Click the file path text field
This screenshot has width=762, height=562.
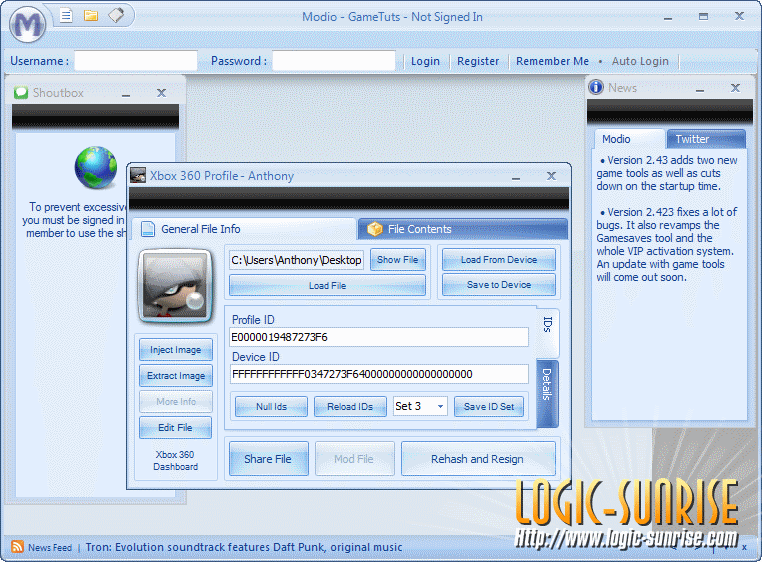pos(296,260)
